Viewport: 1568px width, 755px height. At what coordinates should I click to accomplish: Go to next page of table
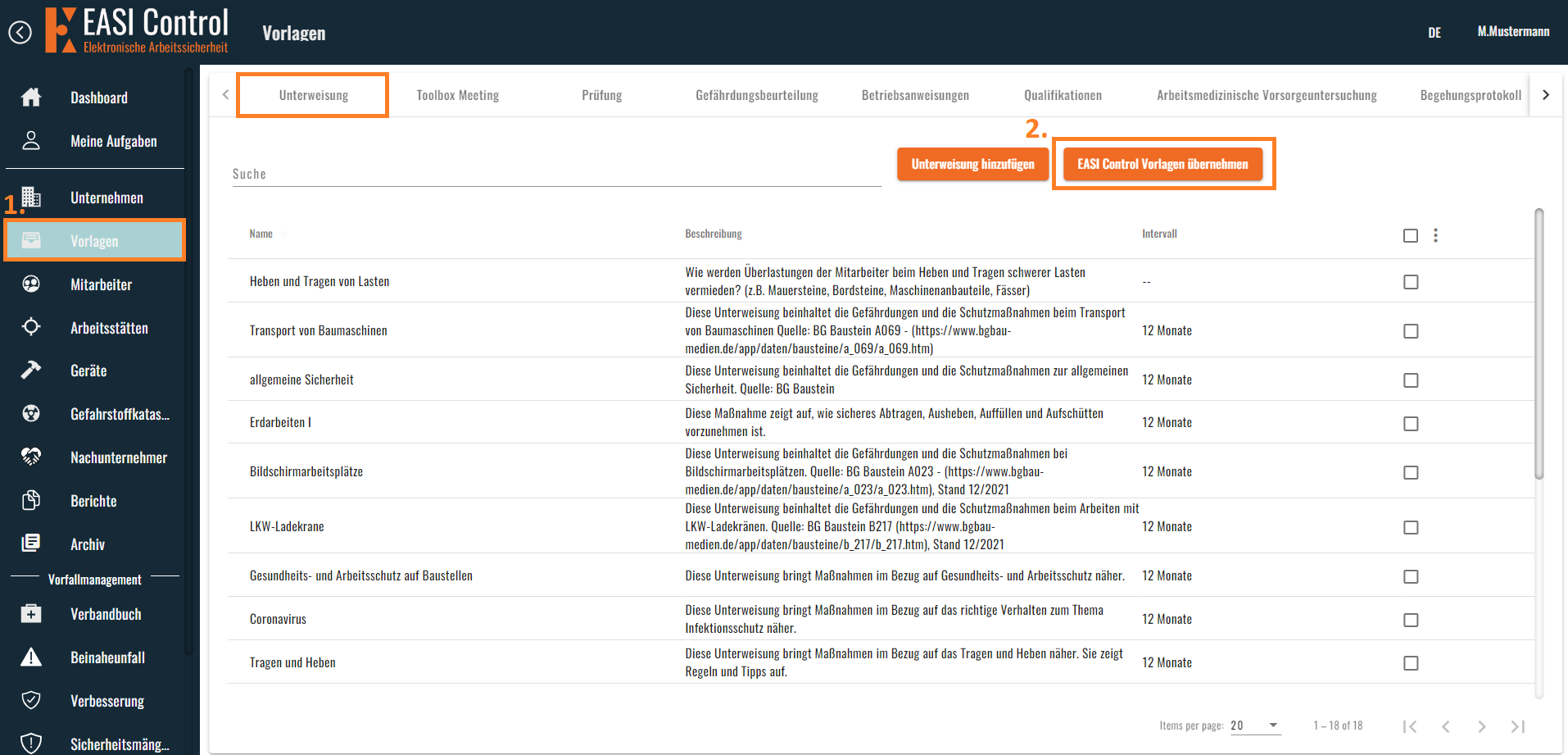[x=1482, y=726]
